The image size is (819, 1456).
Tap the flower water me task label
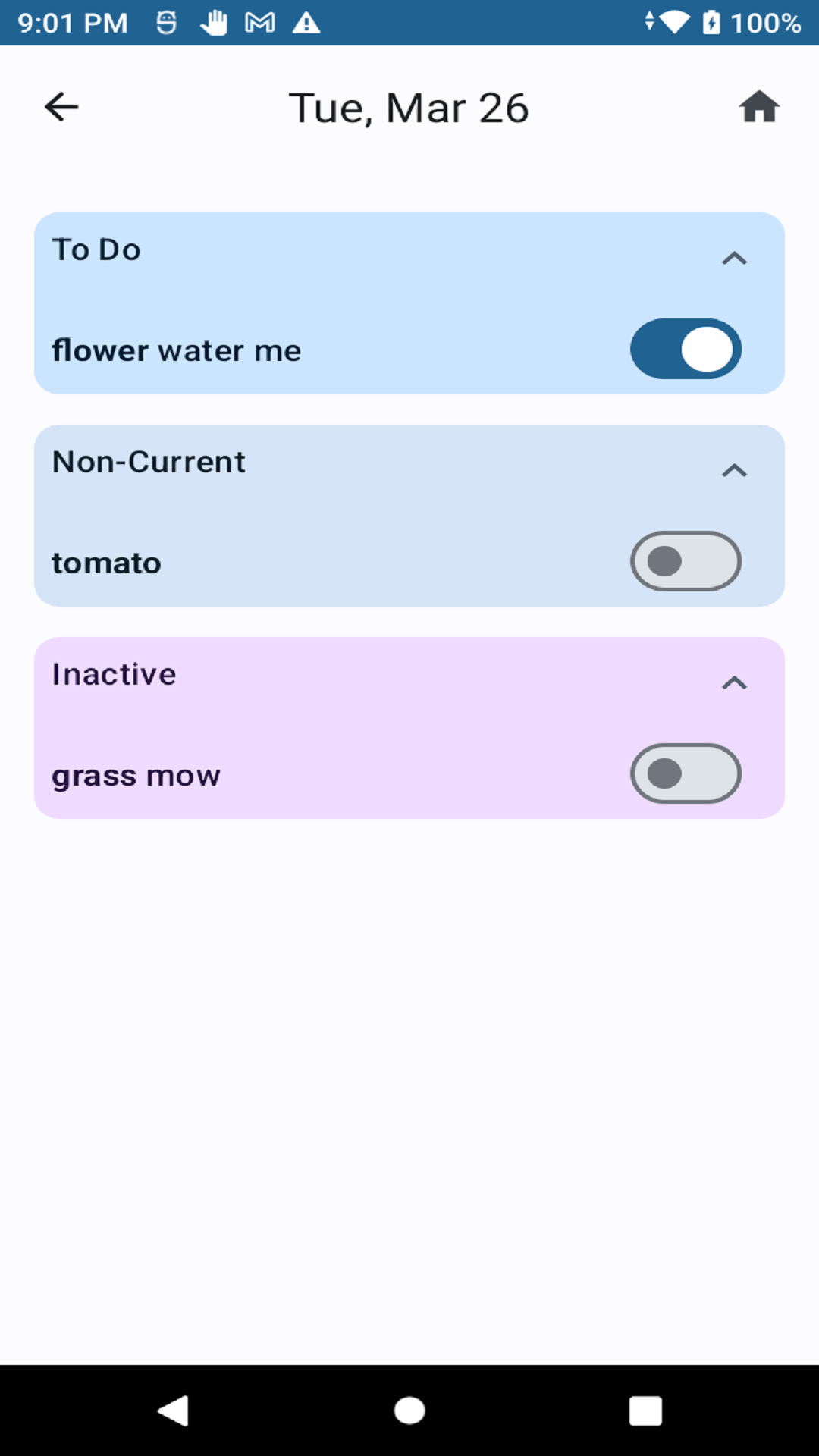(177, 351)
